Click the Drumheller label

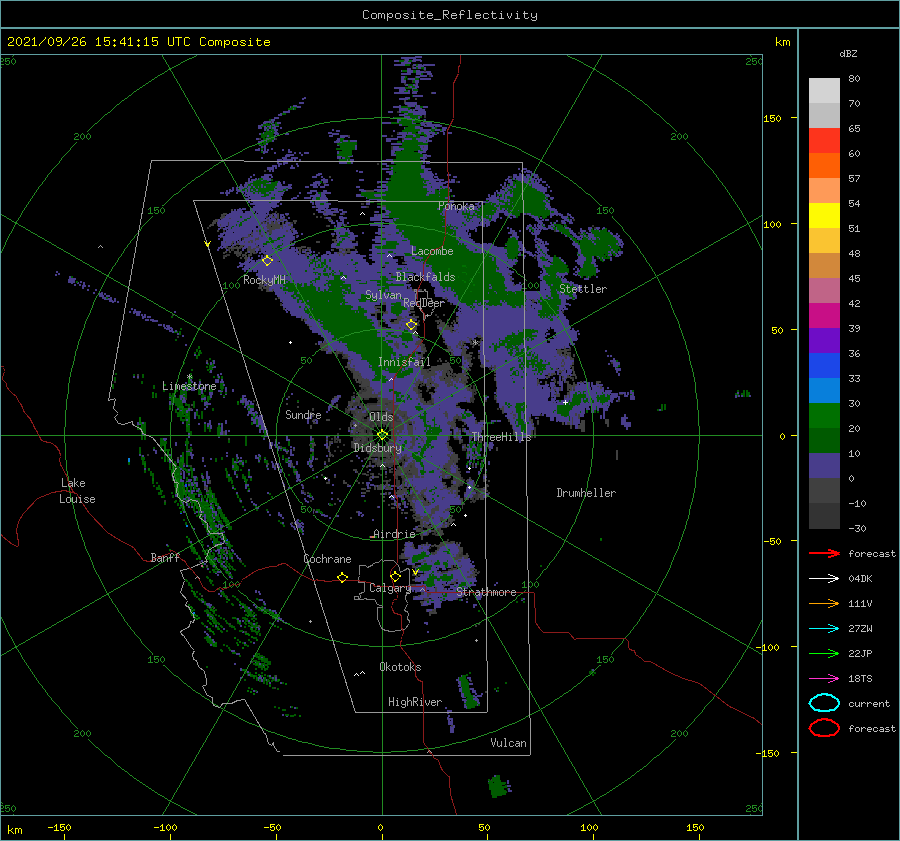point(586,493)
